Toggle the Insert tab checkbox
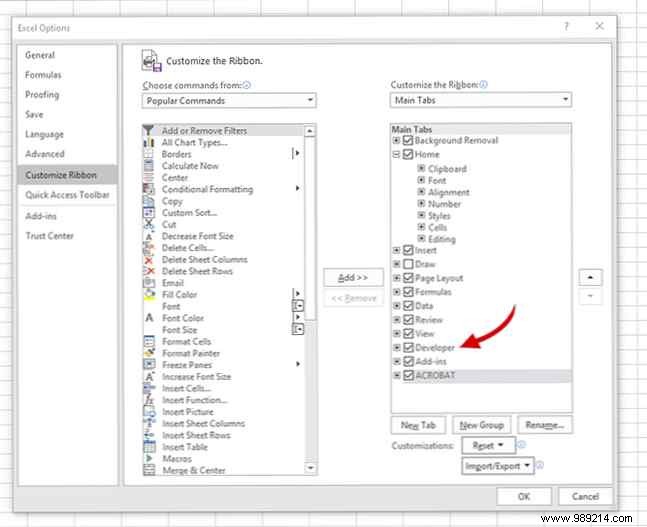 pos(408,250)
